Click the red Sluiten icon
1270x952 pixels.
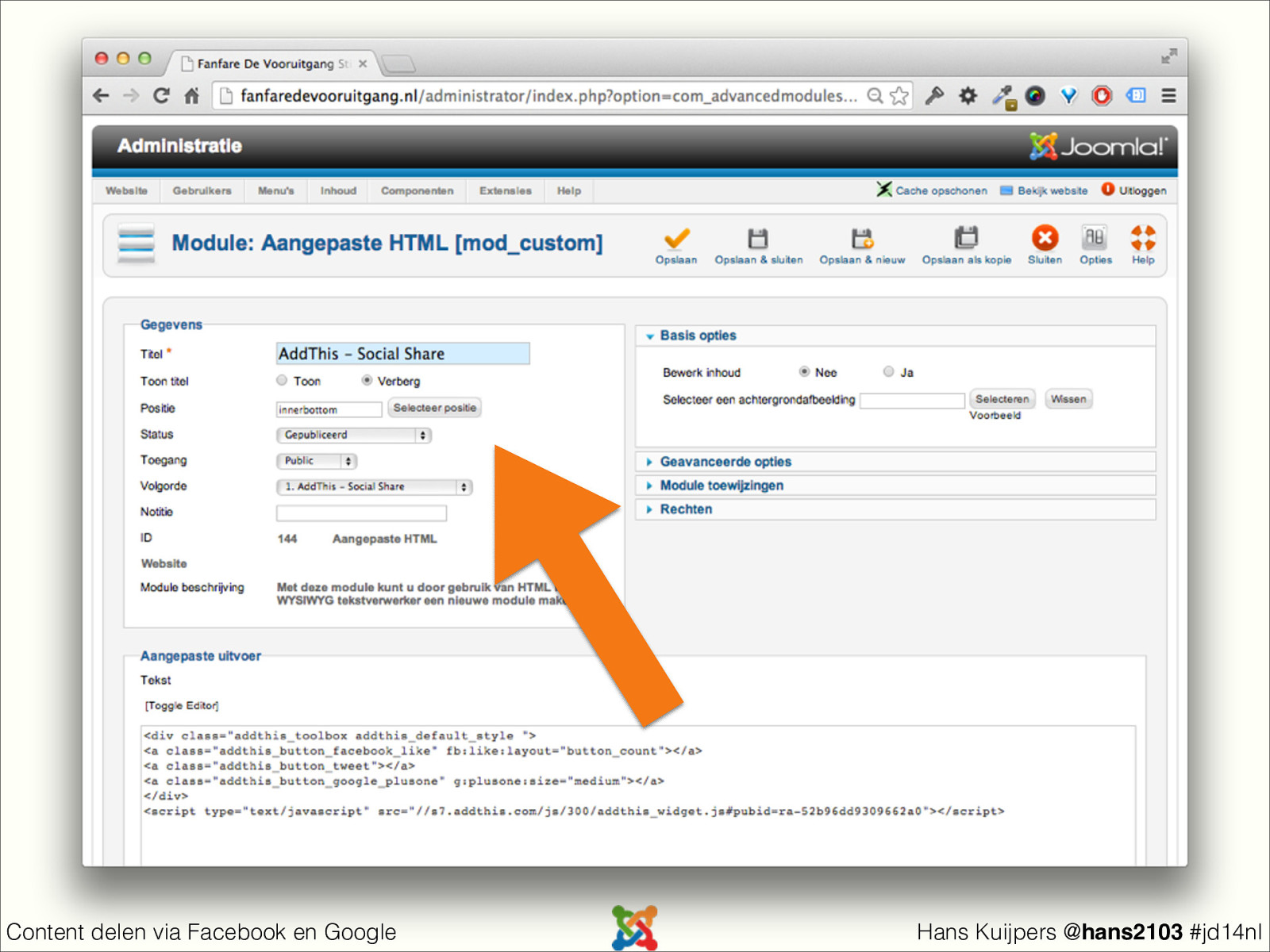(x=1045, y=237)
